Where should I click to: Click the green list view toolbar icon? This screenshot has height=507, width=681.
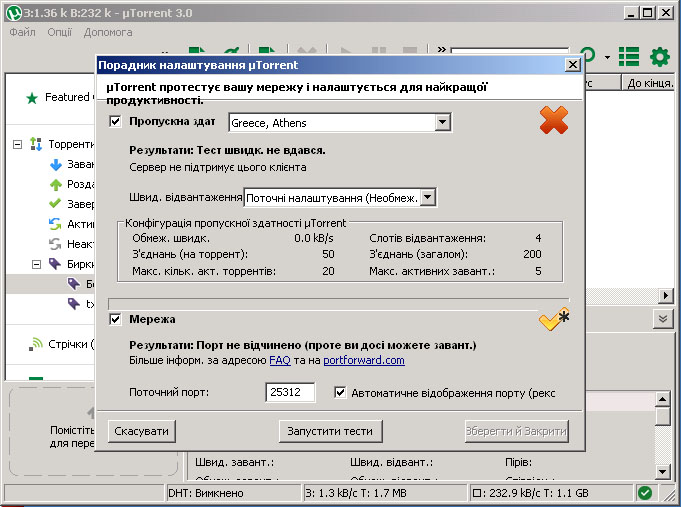coord(629,56)
